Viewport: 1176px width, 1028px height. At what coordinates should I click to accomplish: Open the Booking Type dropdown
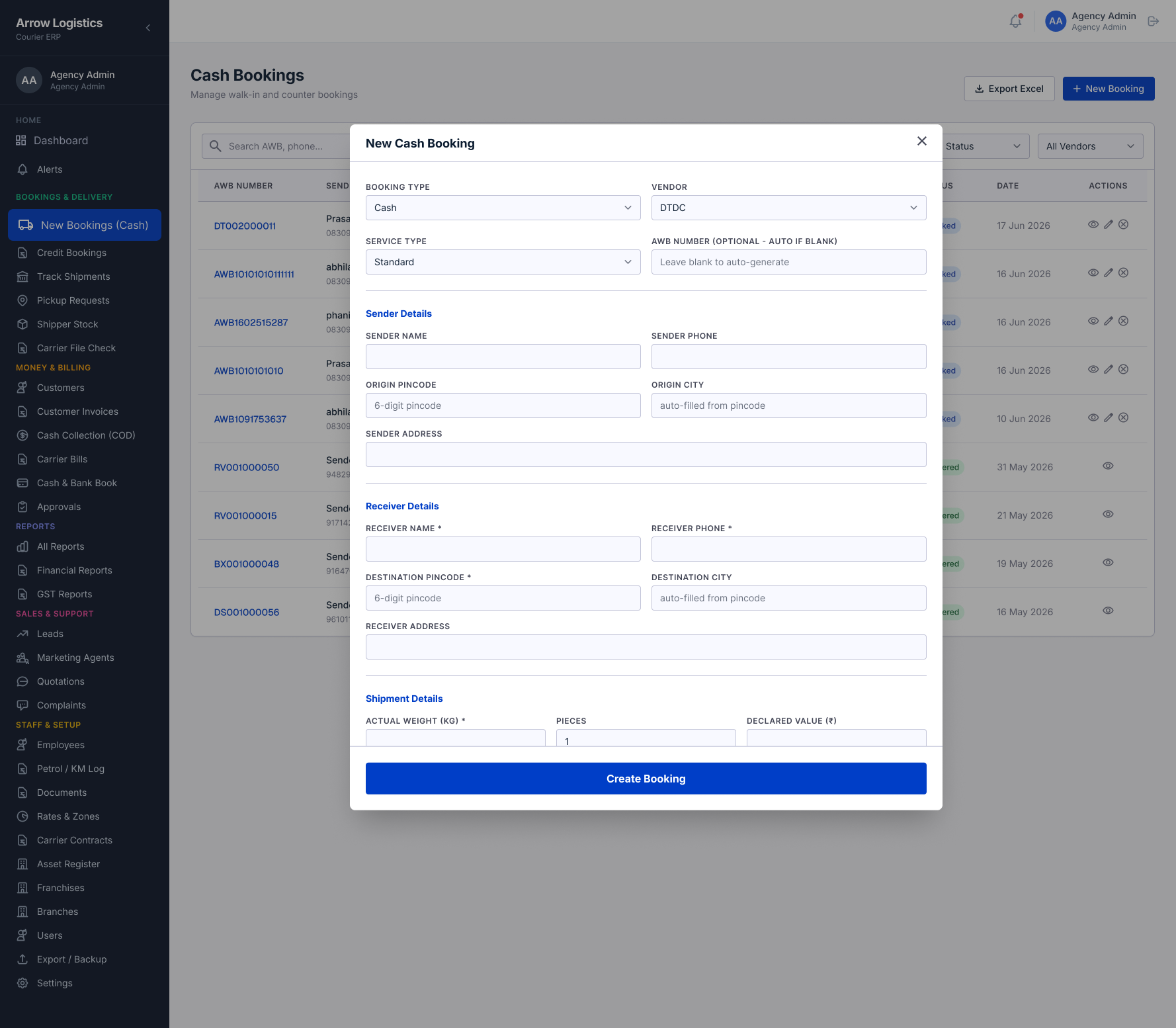(503, 208)
